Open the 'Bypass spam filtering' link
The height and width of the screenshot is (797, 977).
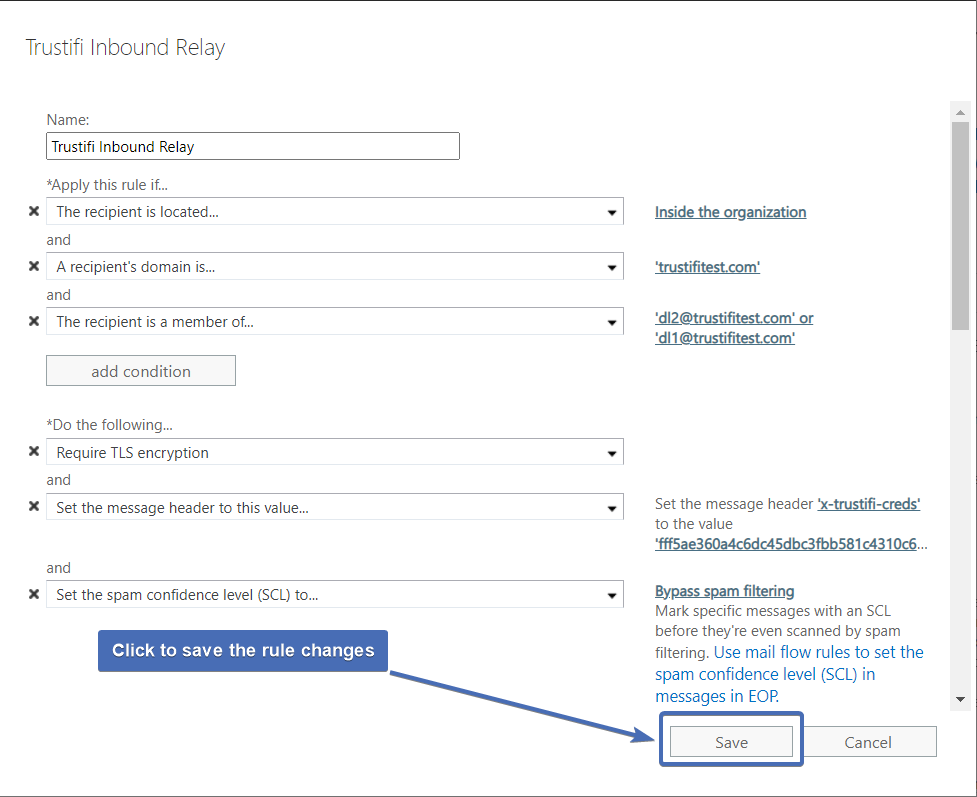725,591
